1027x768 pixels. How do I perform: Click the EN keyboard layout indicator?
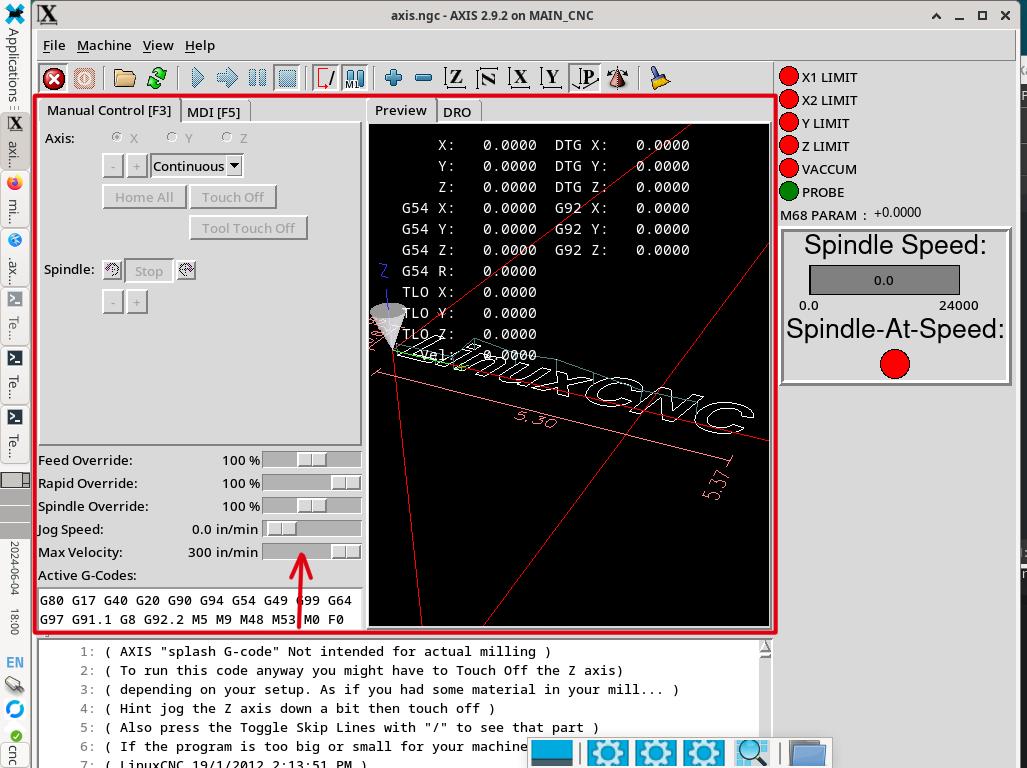(14, 662)
